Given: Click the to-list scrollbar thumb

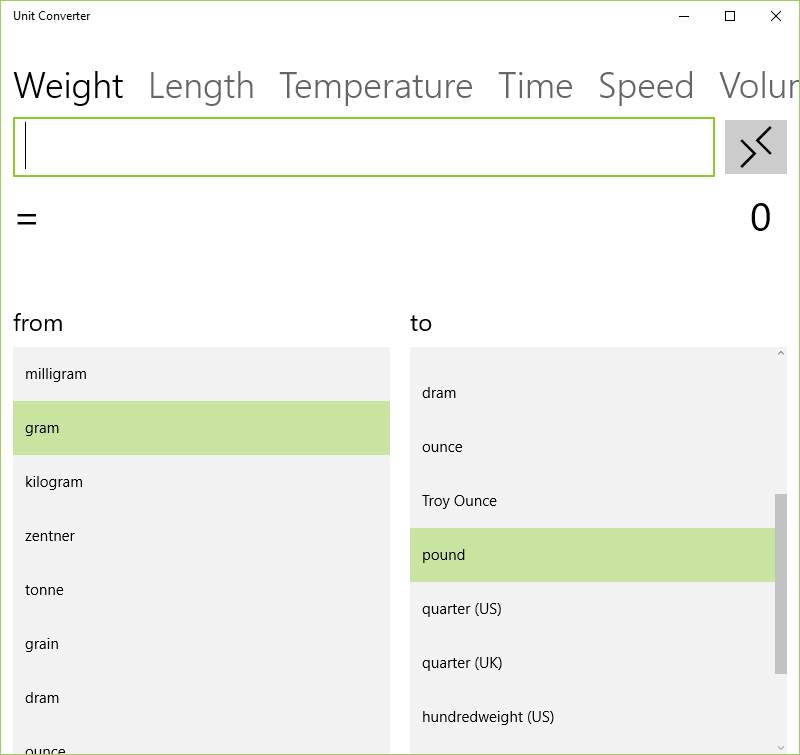Looking at the screenshot, I should 781,583.
